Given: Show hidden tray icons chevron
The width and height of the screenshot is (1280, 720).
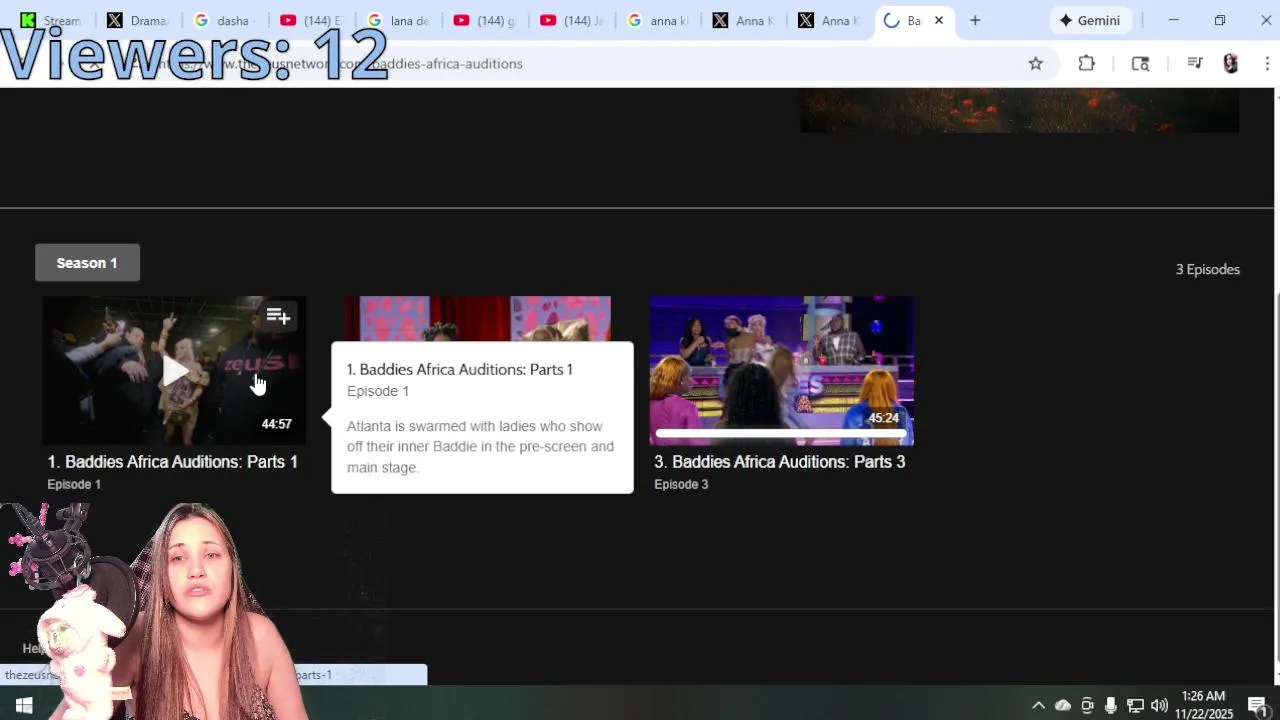Looking at the screenshot, I should 1038,705.
